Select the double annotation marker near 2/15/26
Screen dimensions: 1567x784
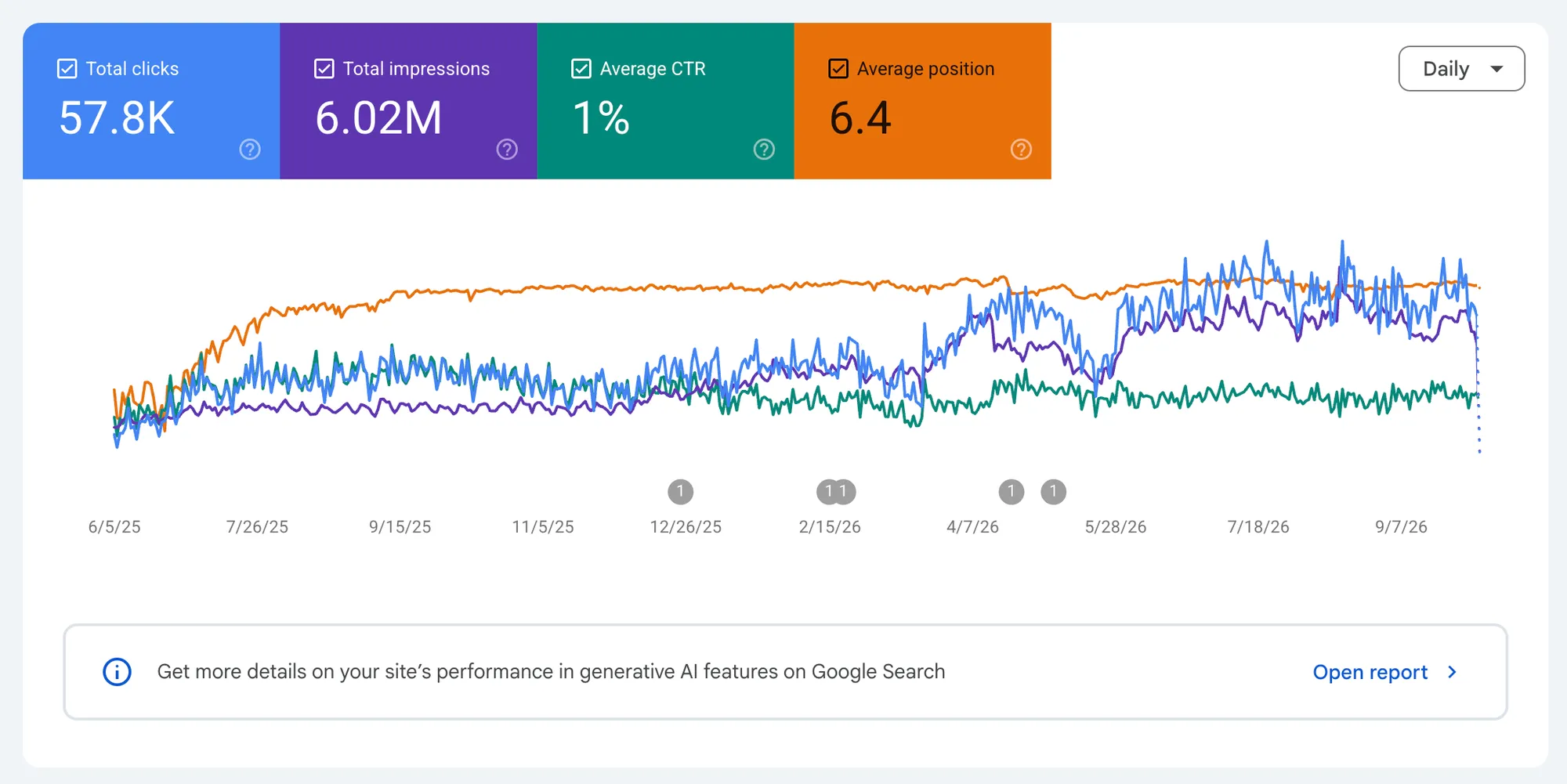[x=836, y=492]
